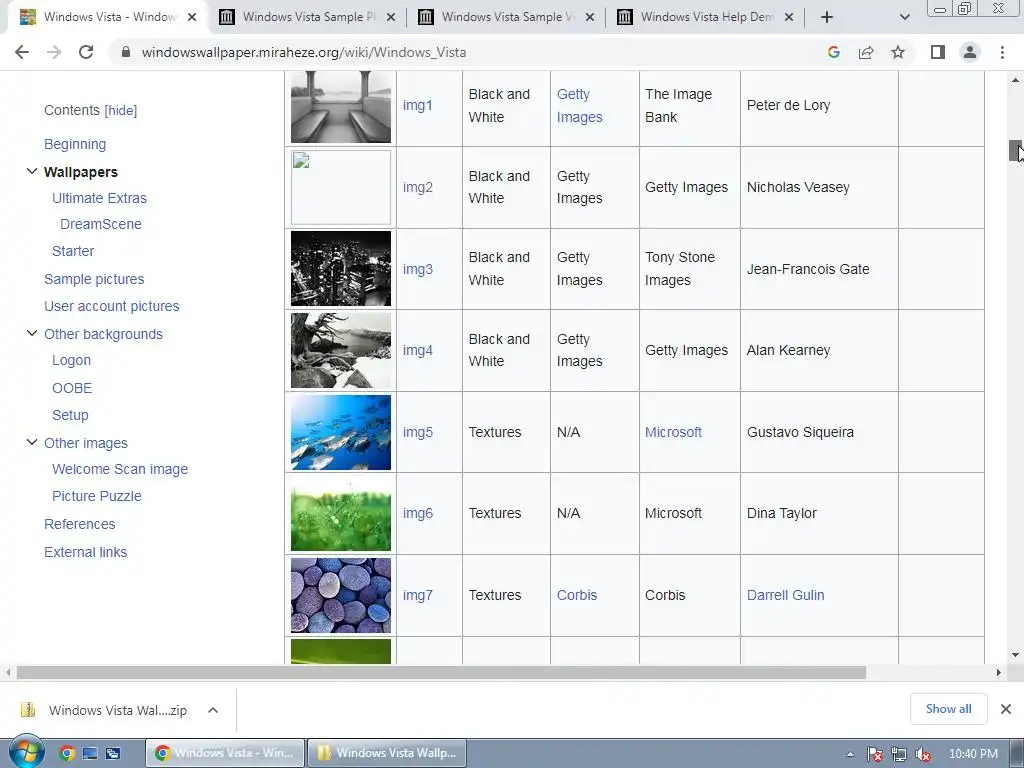Open the Chrome profile menu

(x=970, y=52)
